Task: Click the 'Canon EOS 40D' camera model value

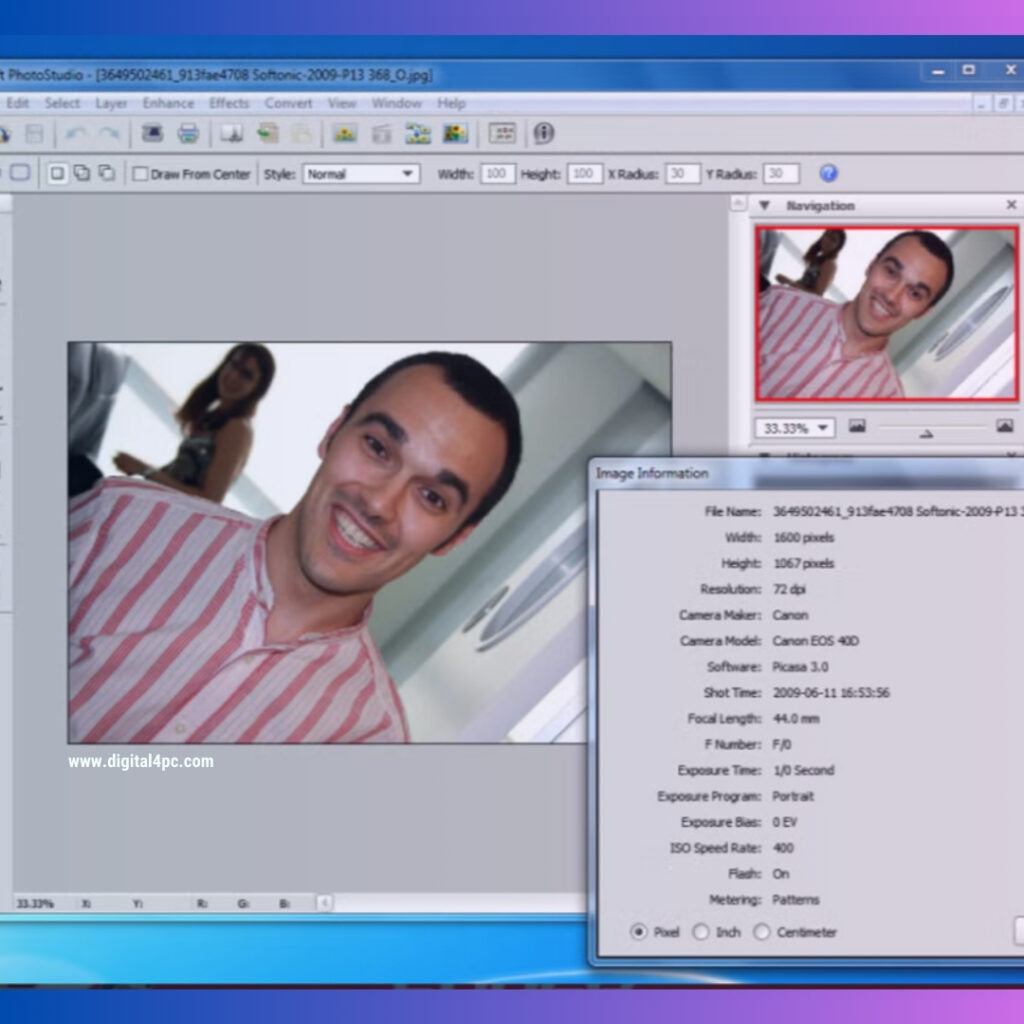Action: click(816, 641)
